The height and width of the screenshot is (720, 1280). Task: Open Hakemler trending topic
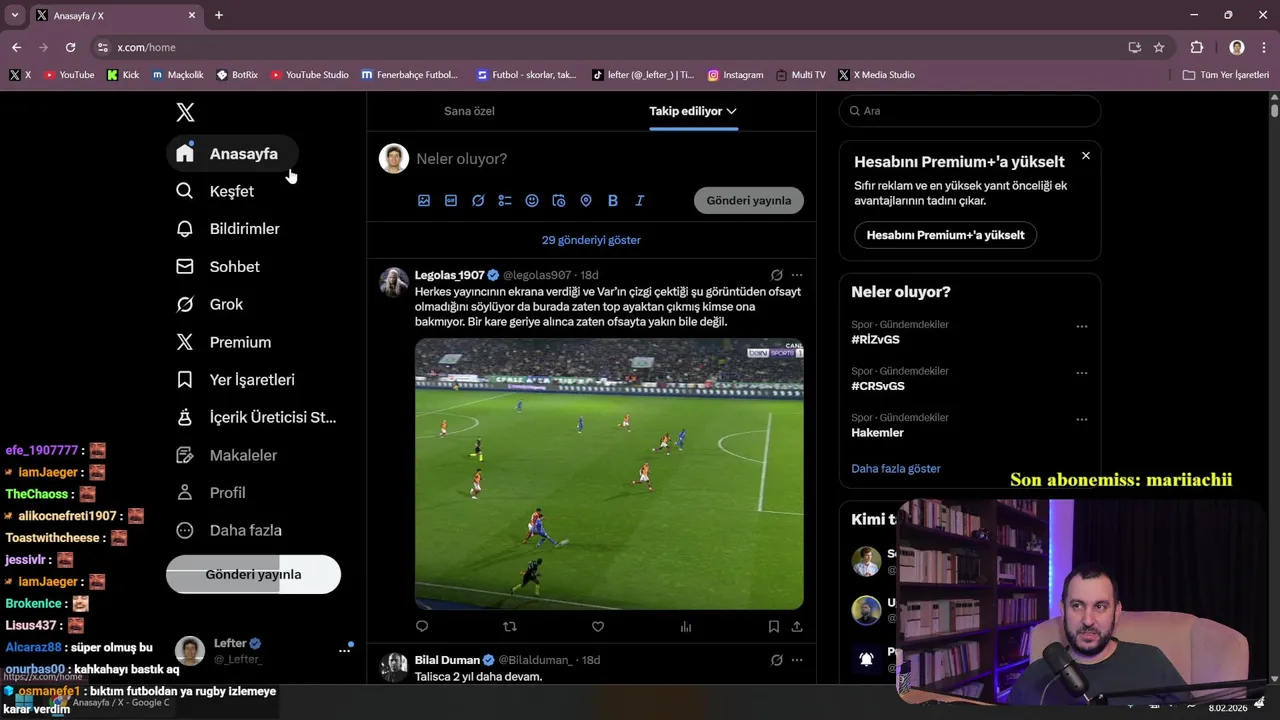[877, 433]
